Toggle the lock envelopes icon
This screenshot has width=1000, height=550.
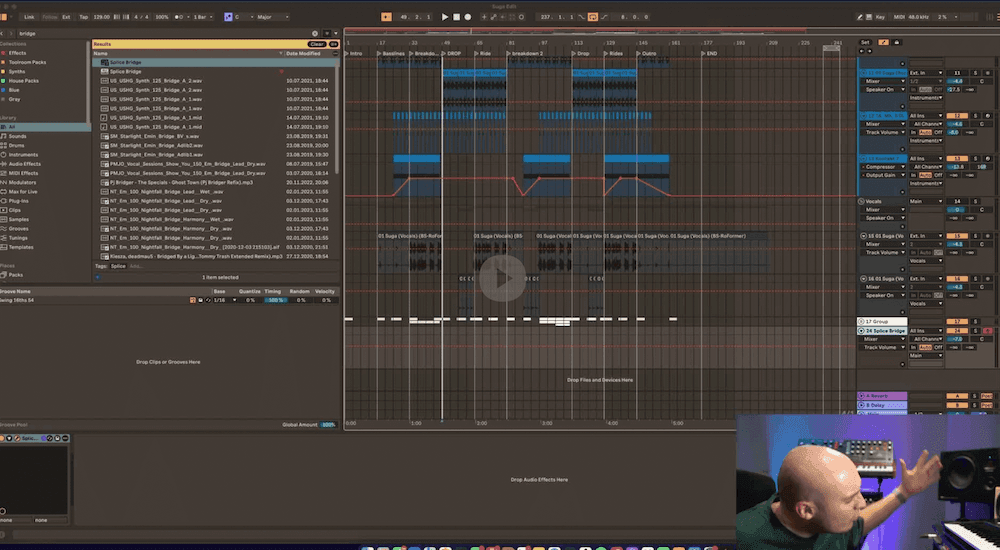pos(897,43)
